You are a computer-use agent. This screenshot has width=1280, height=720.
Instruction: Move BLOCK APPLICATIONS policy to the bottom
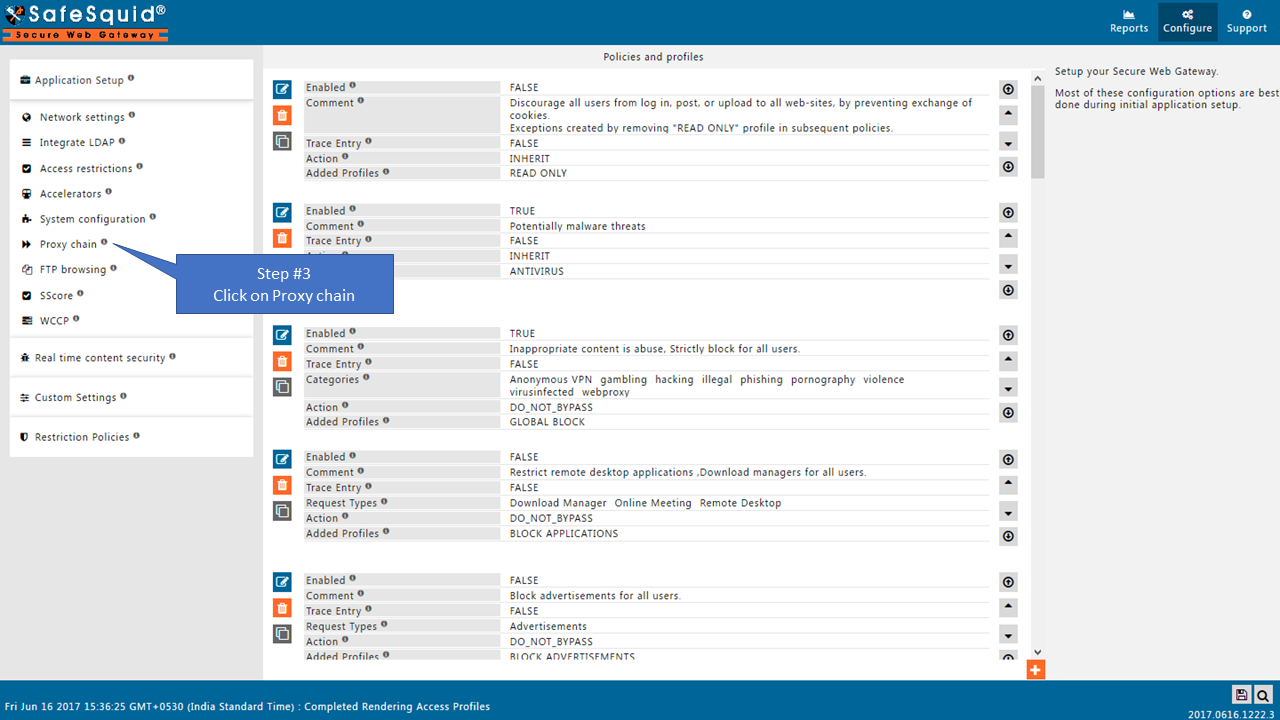click(1008, 536)
